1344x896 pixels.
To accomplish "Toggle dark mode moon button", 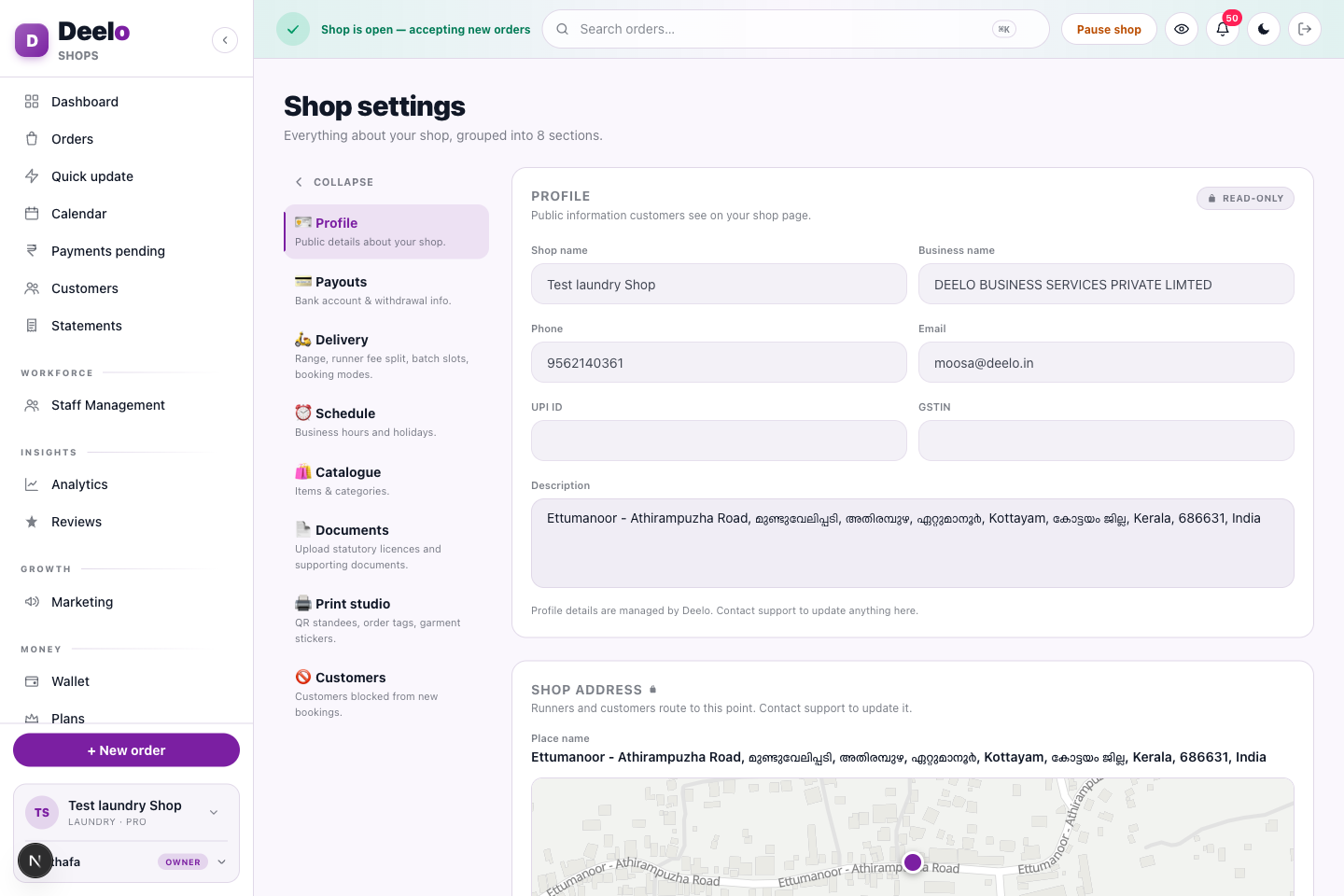I will (x=1264, y=29).
